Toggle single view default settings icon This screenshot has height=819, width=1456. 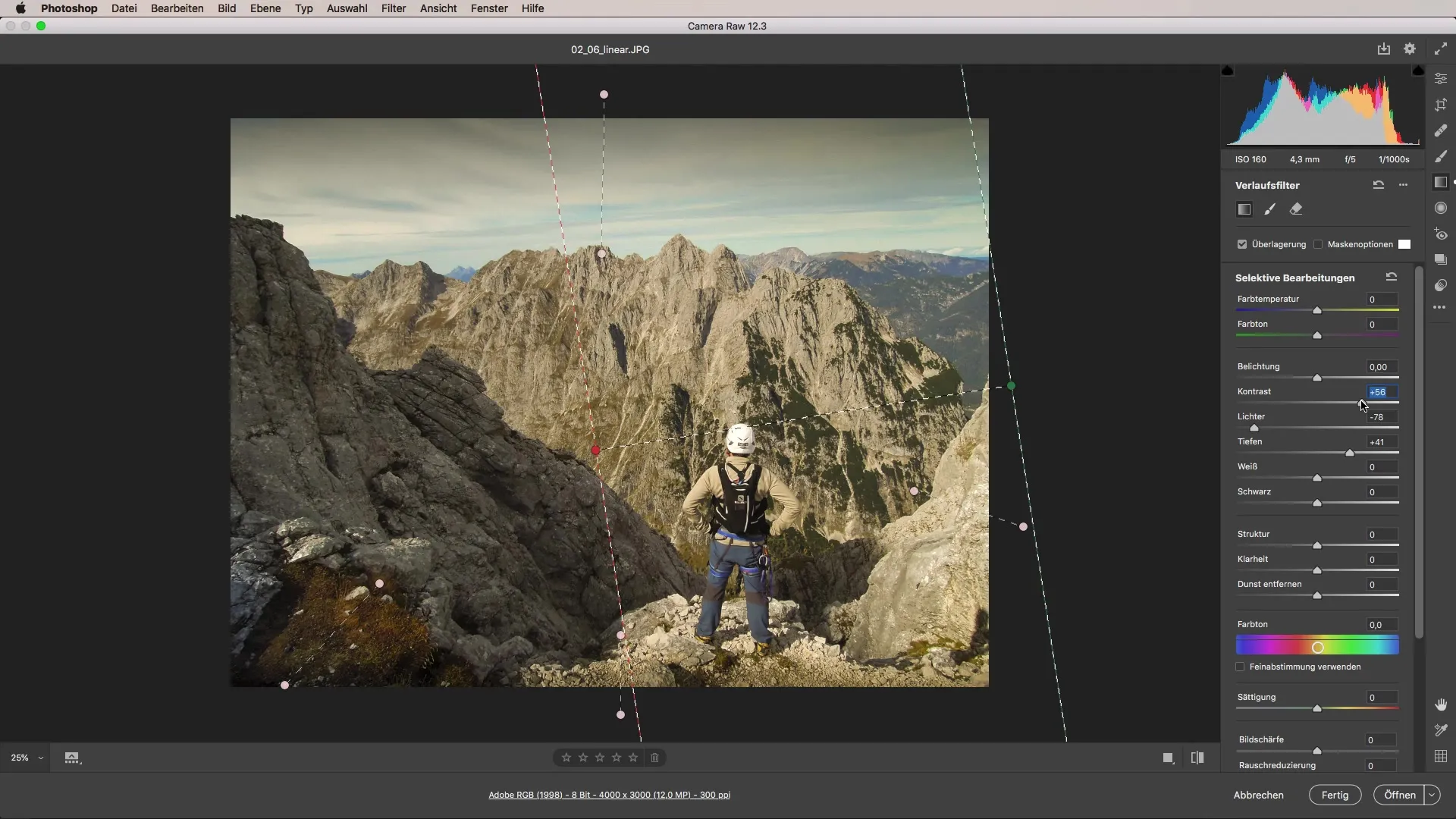[1169, 758]
